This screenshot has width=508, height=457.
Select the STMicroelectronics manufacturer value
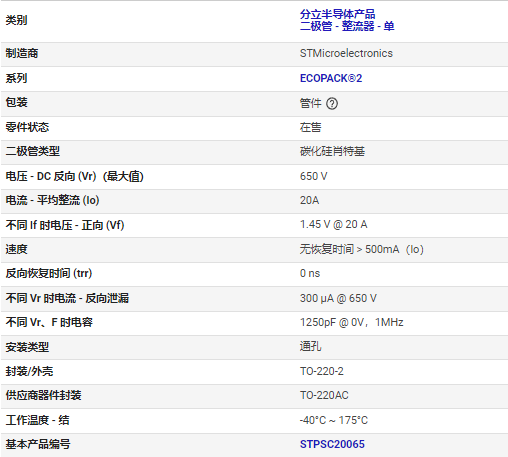(x=346, y=53)
